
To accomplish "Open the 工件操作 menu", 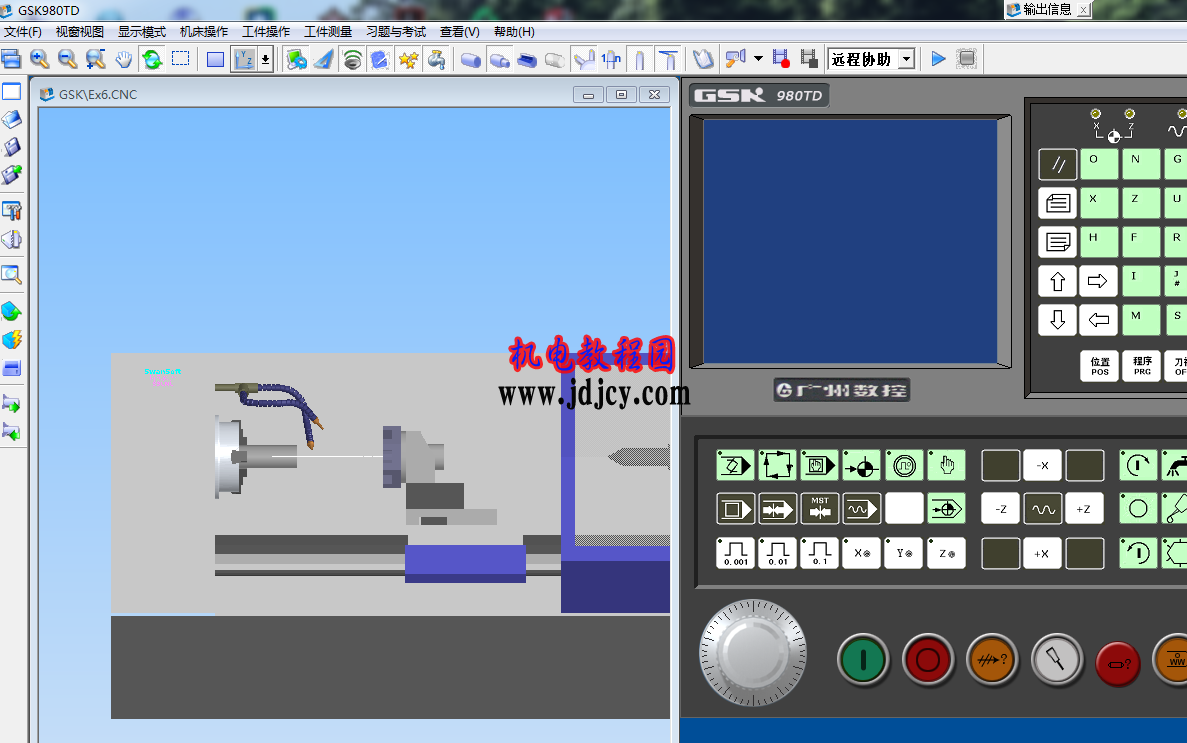I will (x=266, y=32).
